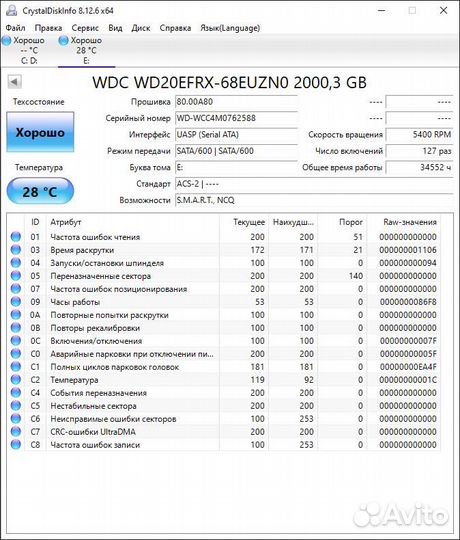Click status icon of attribute 04
Screen dimensions: 460x540
(16, 263)
